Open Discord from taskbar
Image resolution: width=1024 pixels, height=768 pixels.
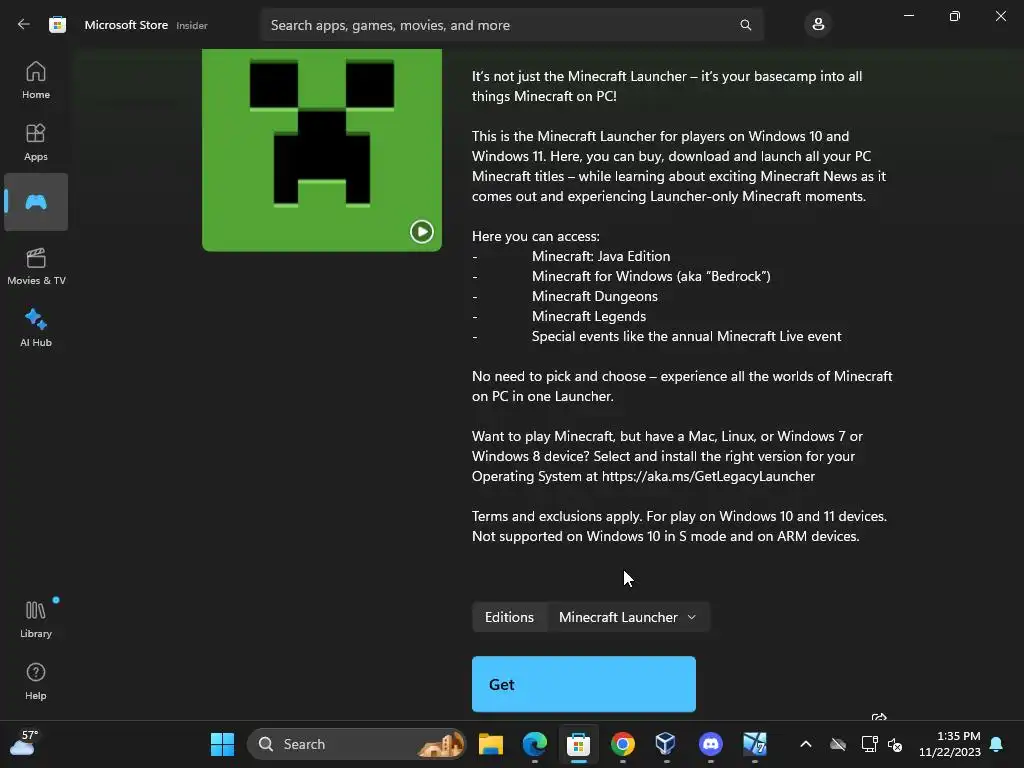tap(711, 744)
